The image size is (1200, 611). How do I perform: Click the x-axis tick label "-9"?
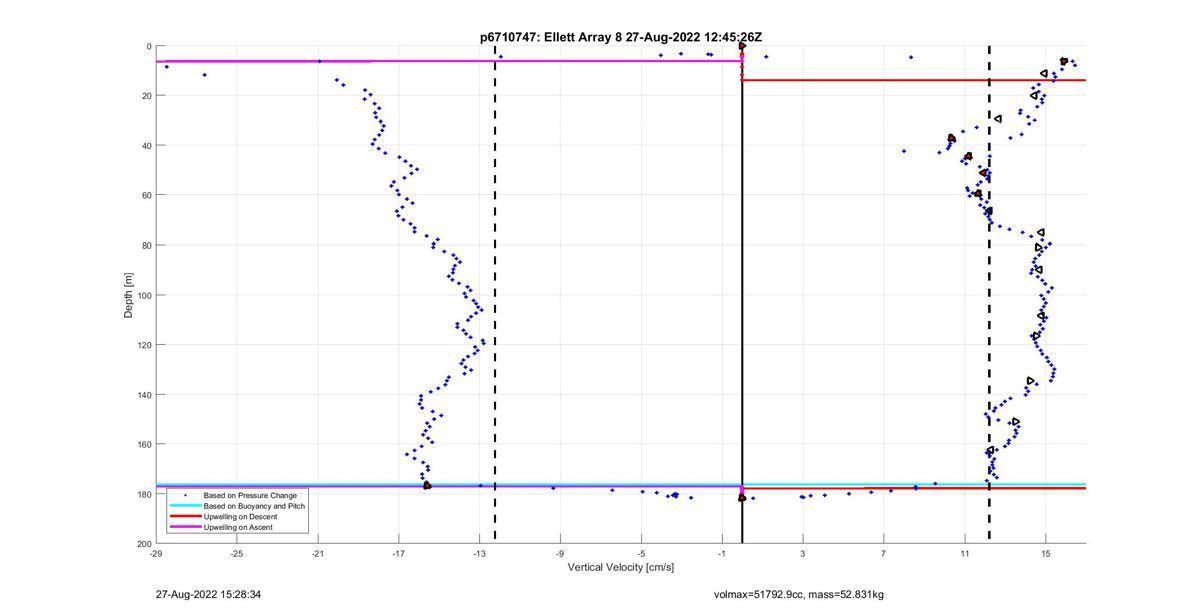[x=560, y=553]
